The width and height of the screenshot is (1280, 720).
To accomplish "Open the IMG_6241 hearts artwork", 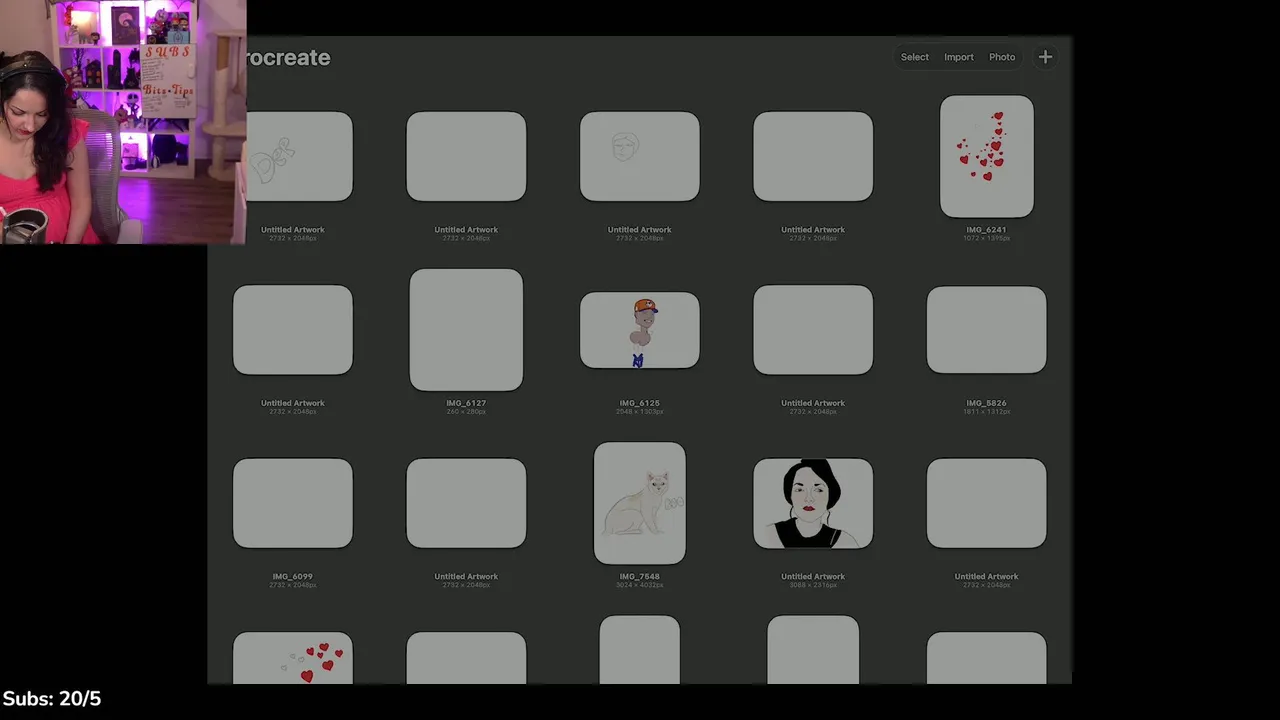I will click(x=987, y=156).
